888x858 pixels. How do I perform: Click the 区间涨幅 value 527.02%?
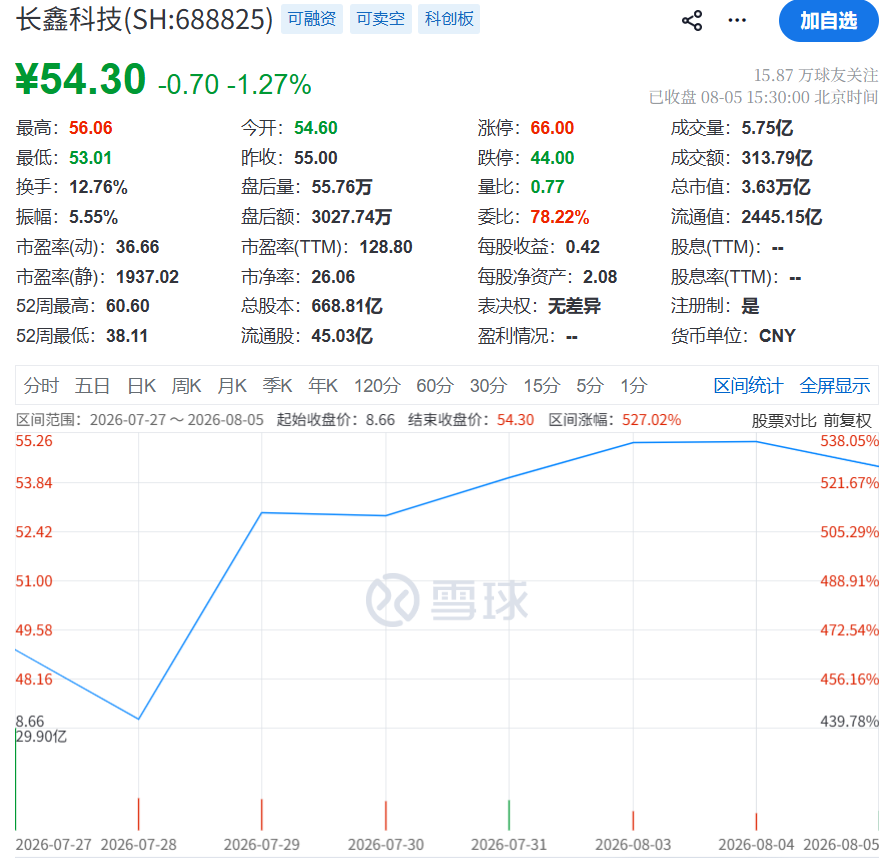[x=651, y=420]
